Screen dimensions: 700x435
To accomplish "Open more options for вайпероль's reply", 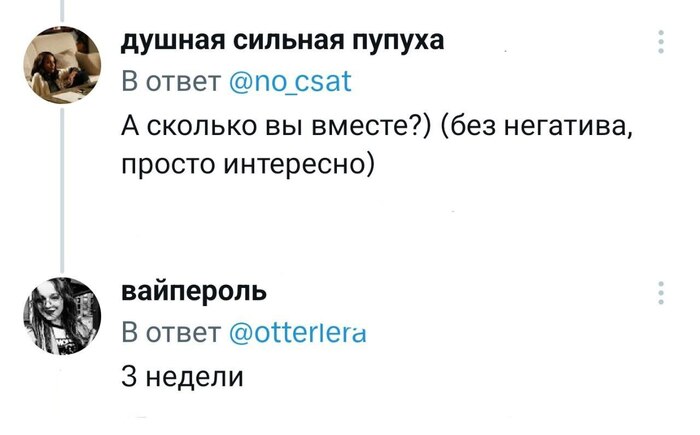I will click(x=661, y=293).
